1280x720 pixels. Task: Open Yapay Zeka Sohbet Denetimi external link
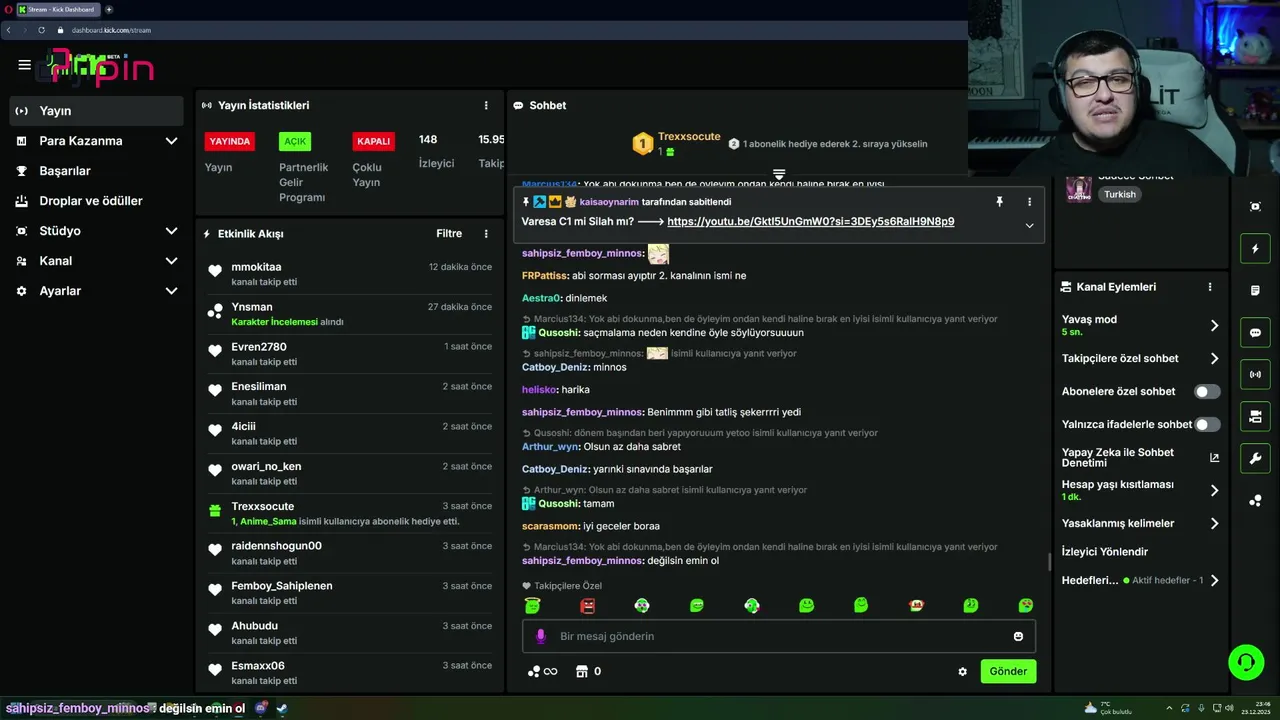coord(1214,458)
